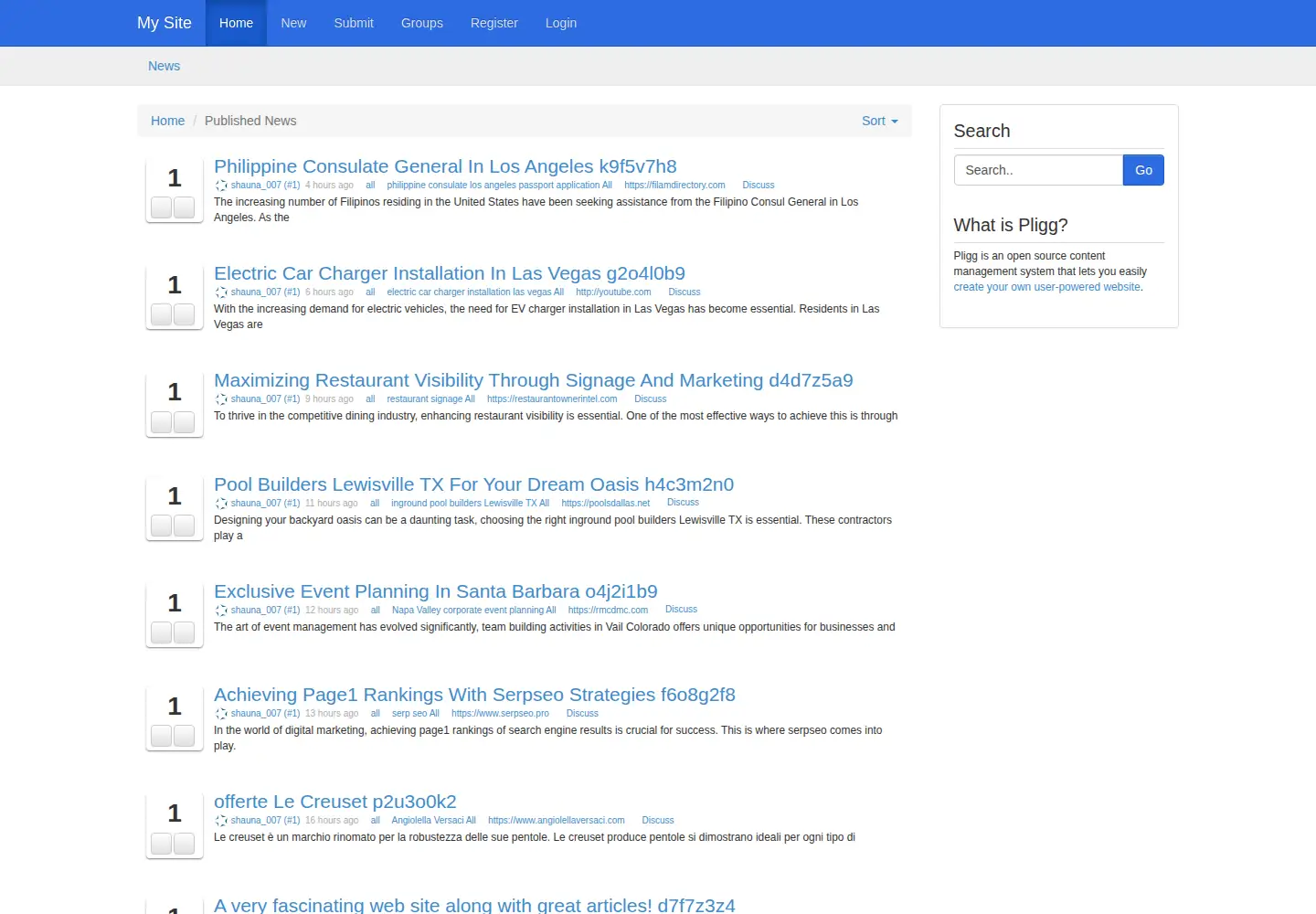Click Discuss on the Serpseo Strategies story
The width and height of the screenshot is (1316, 914).
(x=582, y=714)
